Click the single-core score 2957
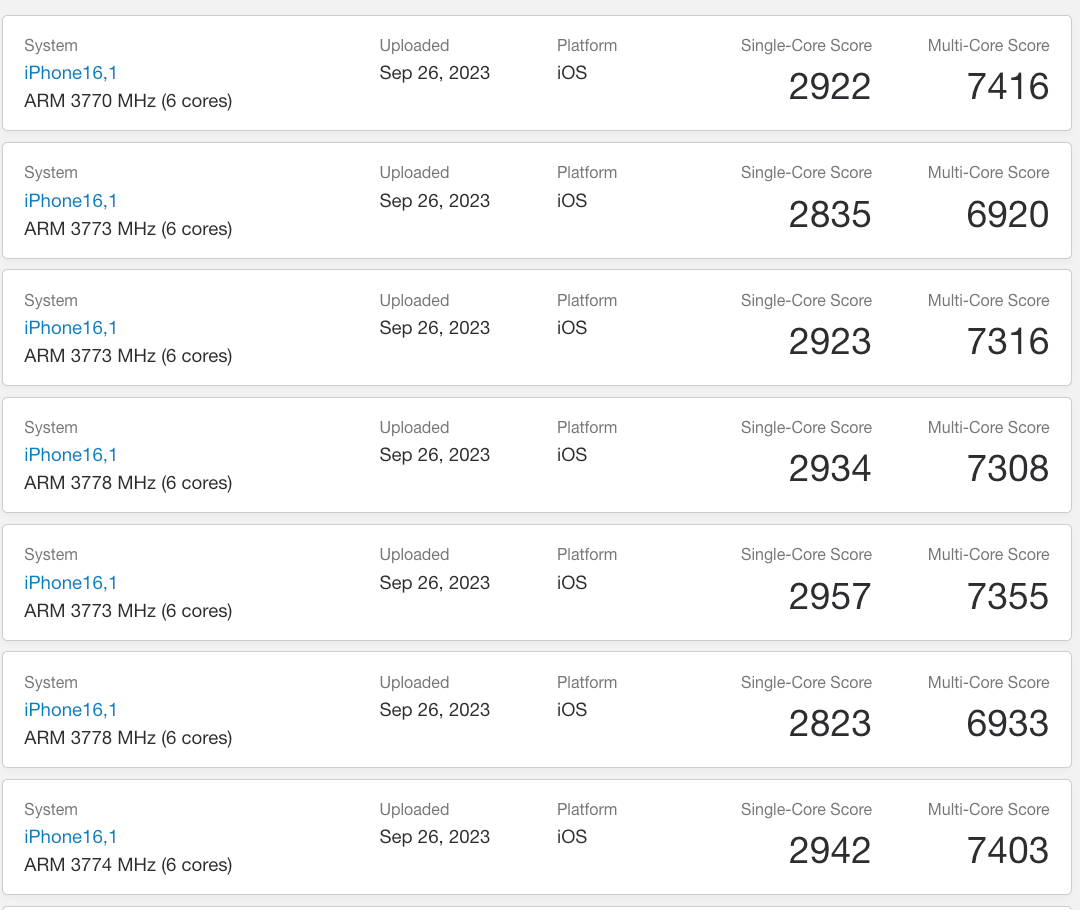 pyautogui.click(x=829, y=596)
